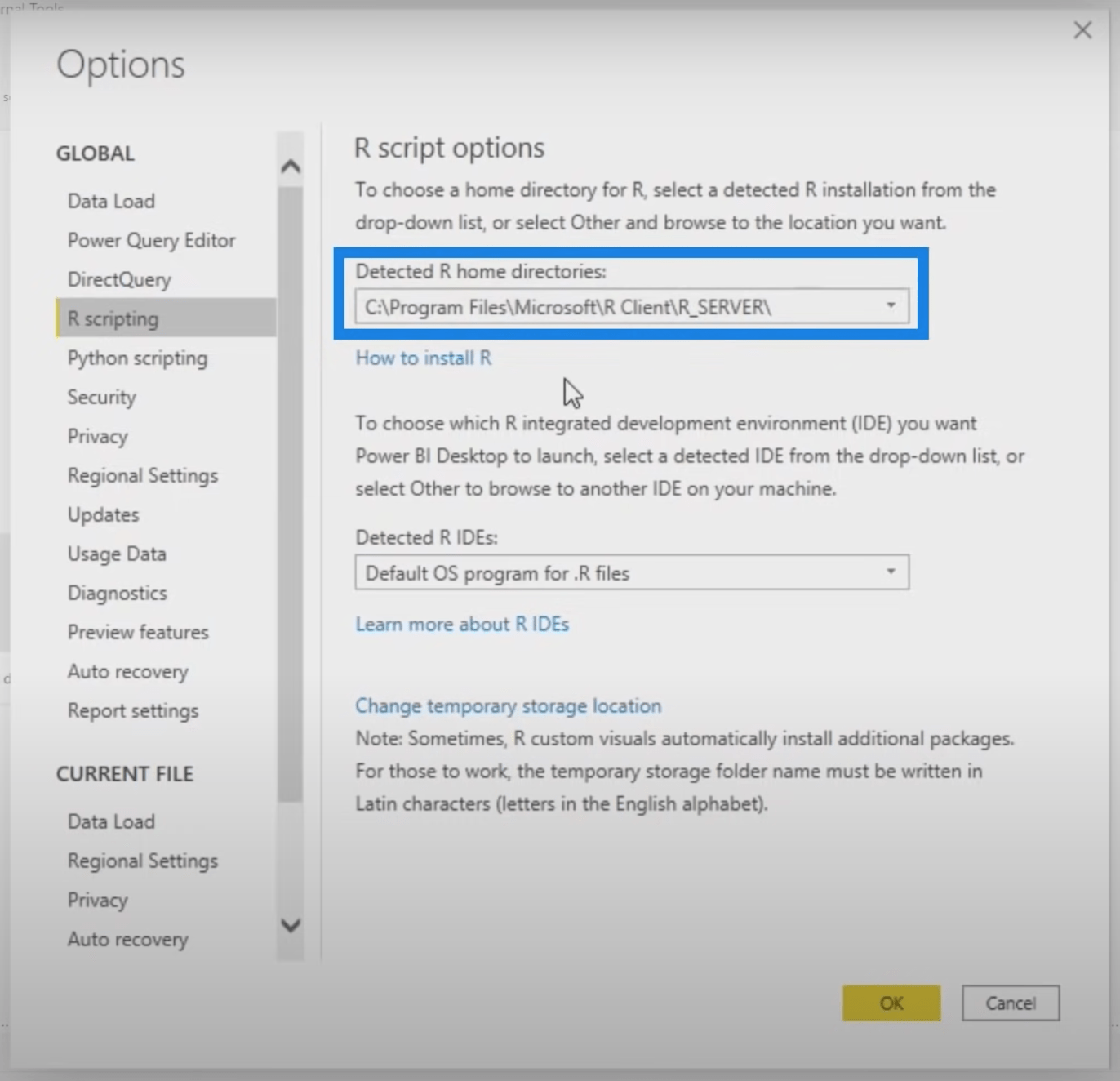Select Auto recovery under CURRENT FILE
This screenshot has height=1081, width=1120.
point(127,939)
